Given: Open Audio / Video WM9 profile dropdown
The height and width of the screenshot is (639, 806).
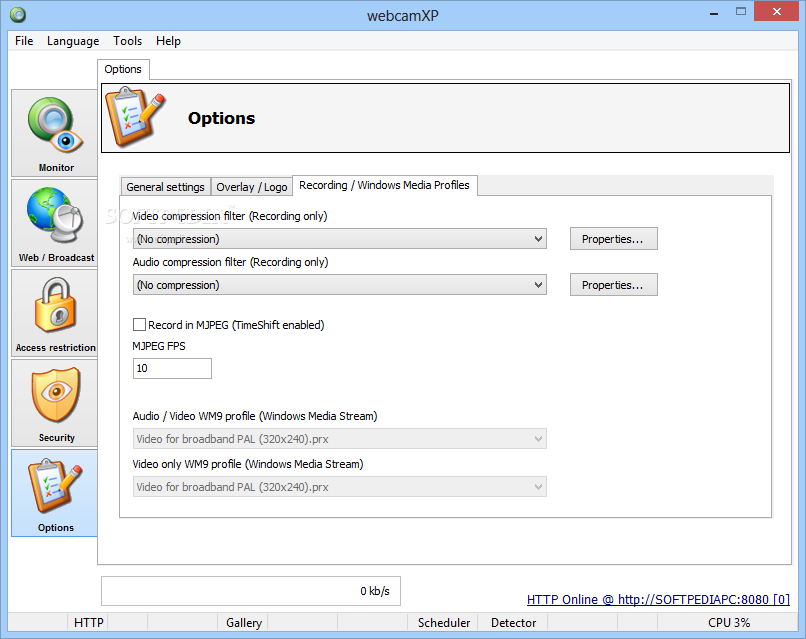Looking at the screenshot, I should (x=339, y=439).
